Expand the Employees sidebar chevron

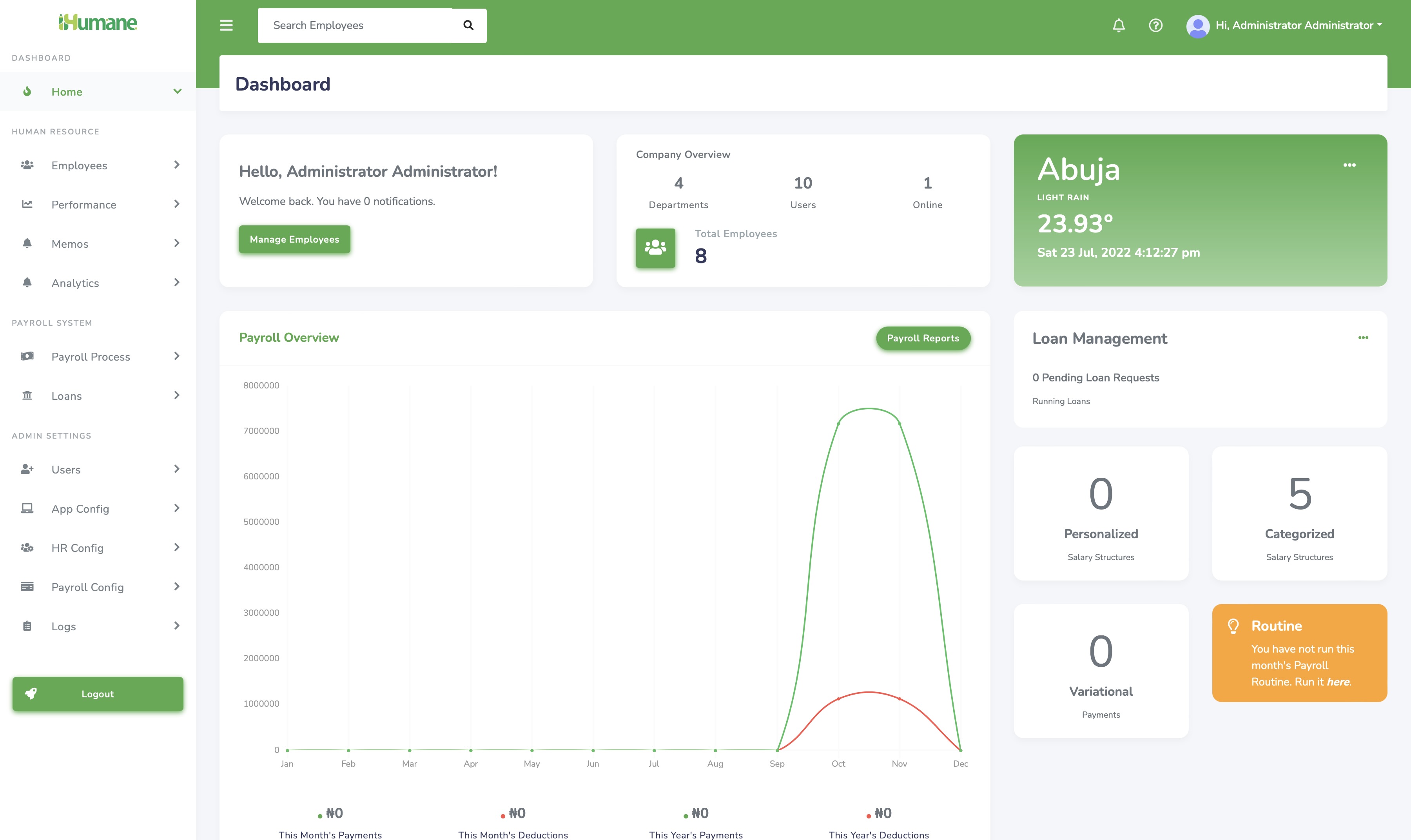[x=177, y=165]
